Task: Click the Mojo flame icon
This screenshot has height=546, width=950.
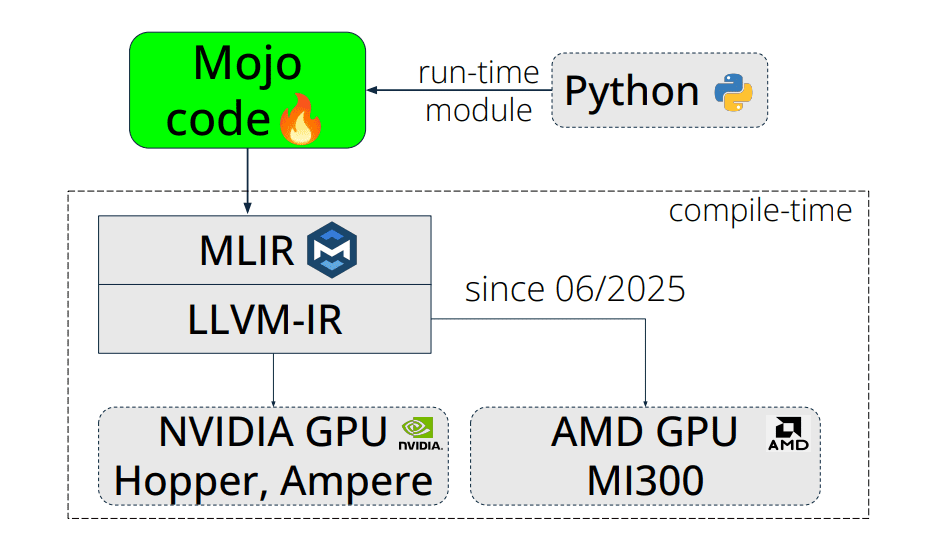Action: pos(297,121)
